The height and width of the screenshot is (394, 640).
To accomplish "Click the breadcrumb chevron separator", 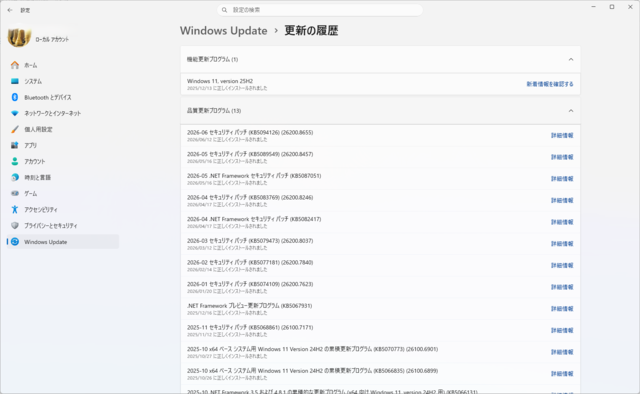I will pyautogui.click(x=276, y=31).
